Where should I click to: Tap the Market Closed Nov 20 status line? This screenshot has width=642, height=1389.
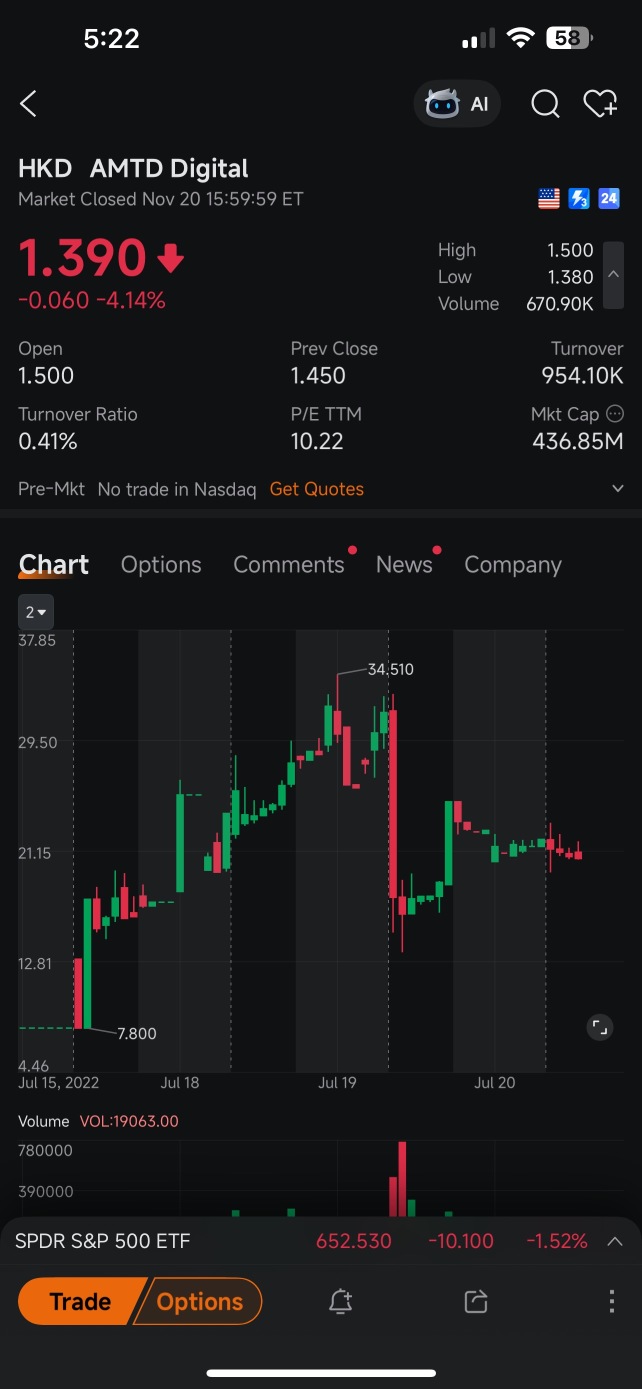point(160,199)
